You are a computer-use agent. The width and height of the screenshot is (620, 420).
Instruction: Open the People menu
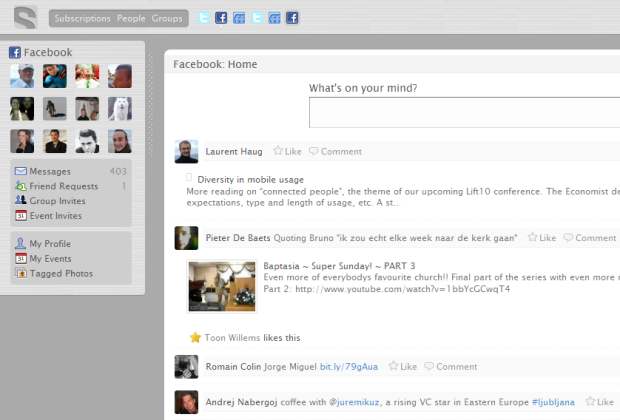[x=131, y=18]
